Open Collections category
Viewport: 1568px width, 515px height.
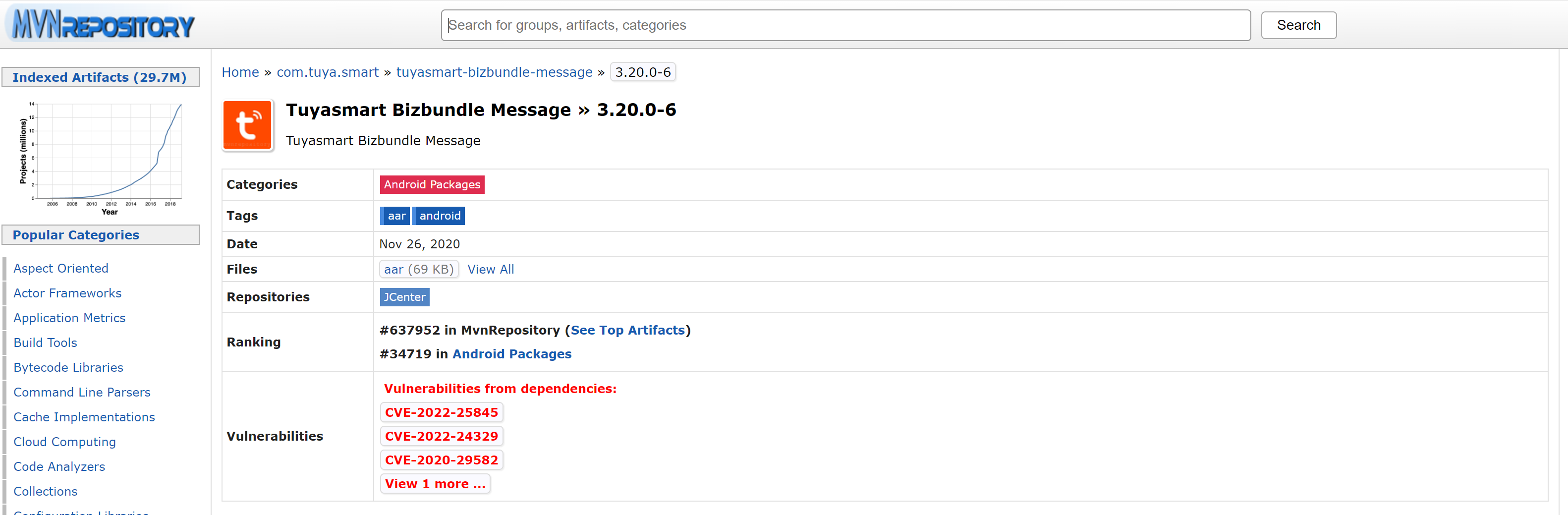[46, 491]
